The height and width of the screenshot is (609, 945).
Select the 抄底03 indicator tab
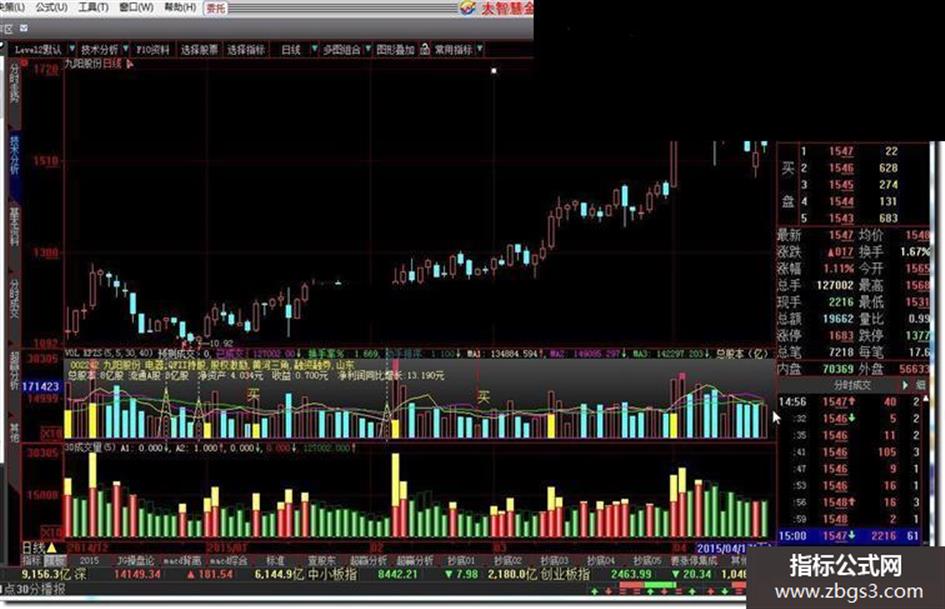554,561
